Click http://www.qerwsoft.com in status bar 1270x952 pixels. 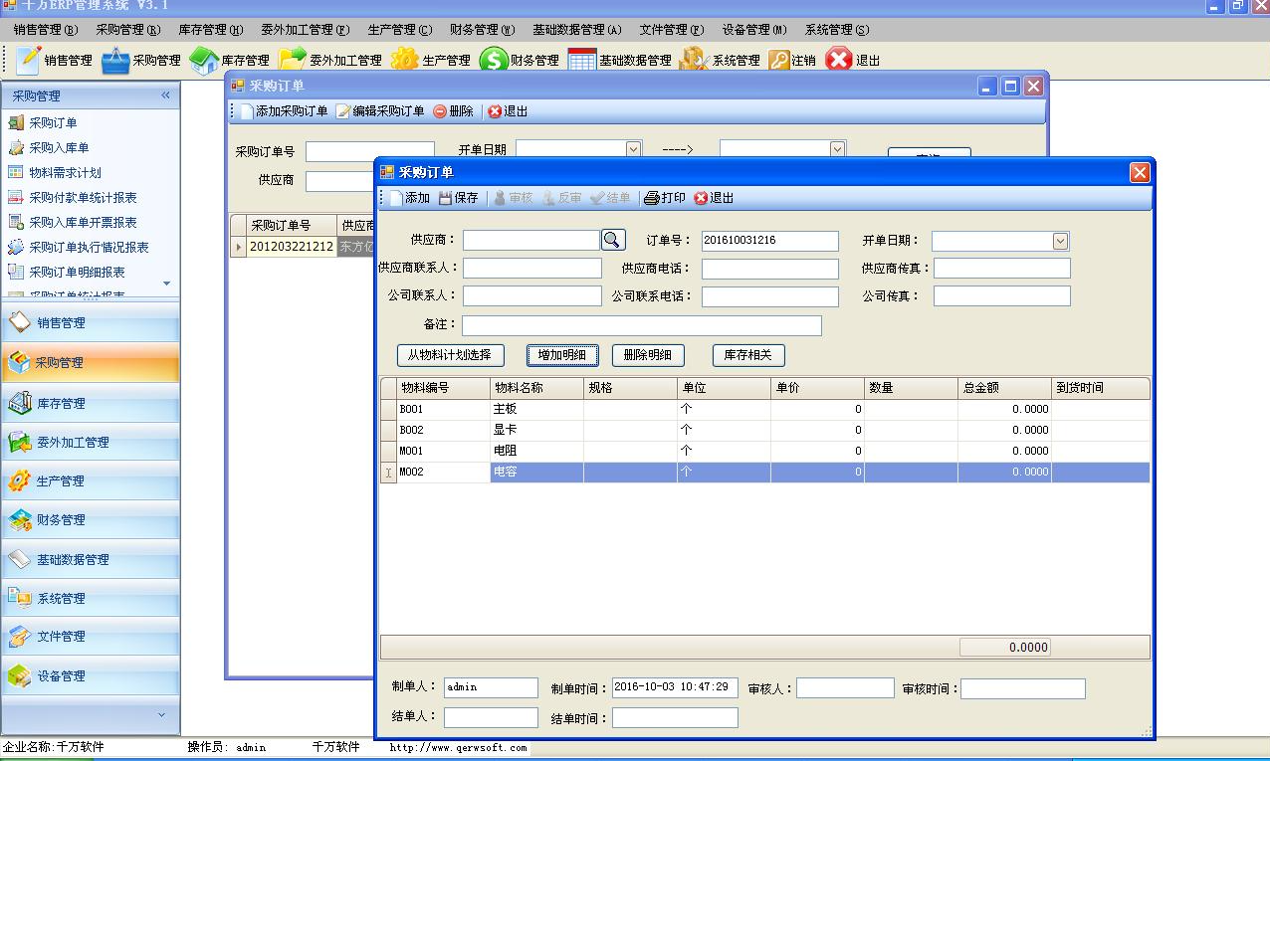pyautogui.click(x=458, y=747)
